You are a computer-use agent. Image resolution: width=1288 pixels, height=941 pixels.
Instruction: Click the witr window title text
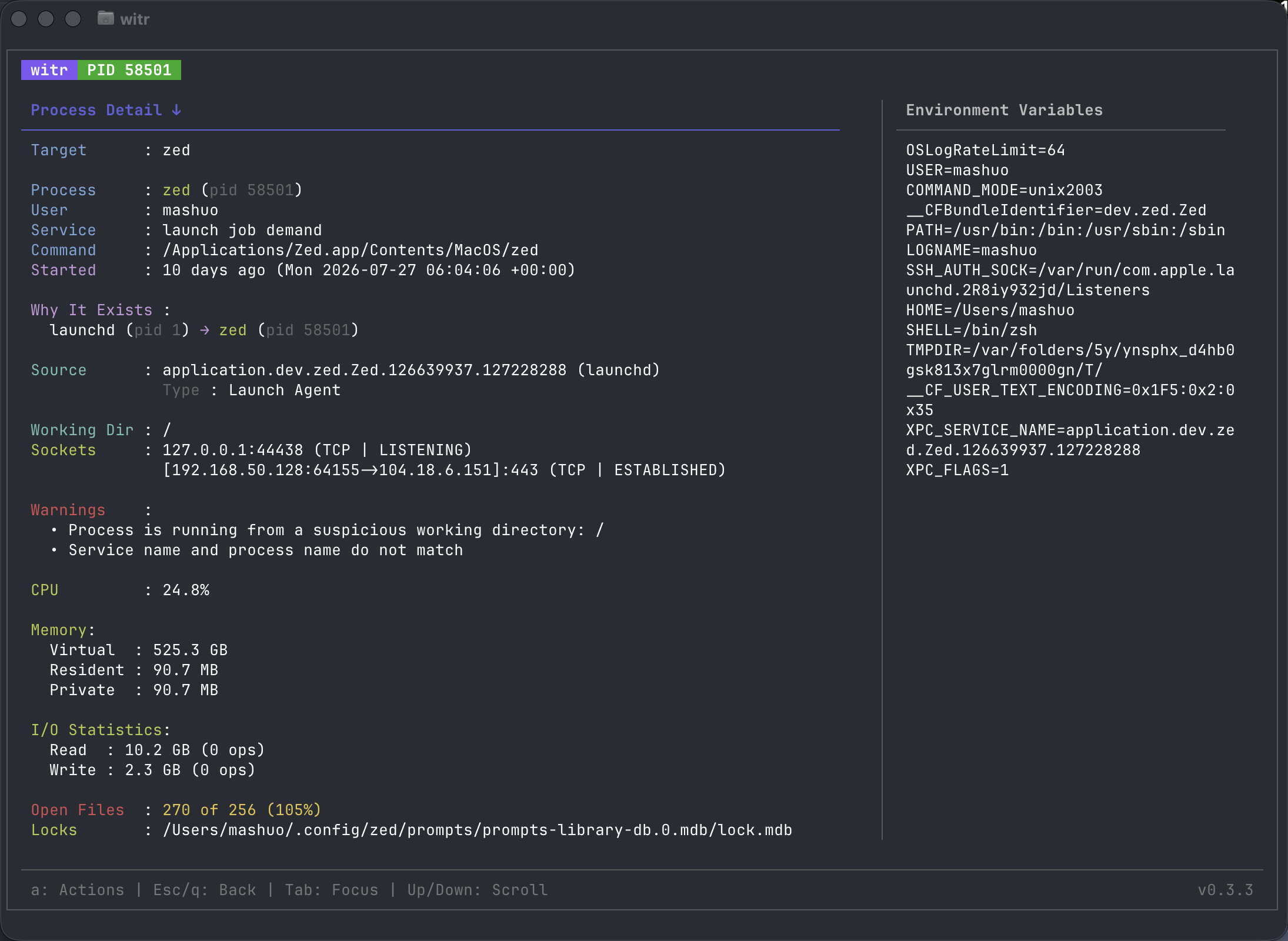click(x=135, y=19)
